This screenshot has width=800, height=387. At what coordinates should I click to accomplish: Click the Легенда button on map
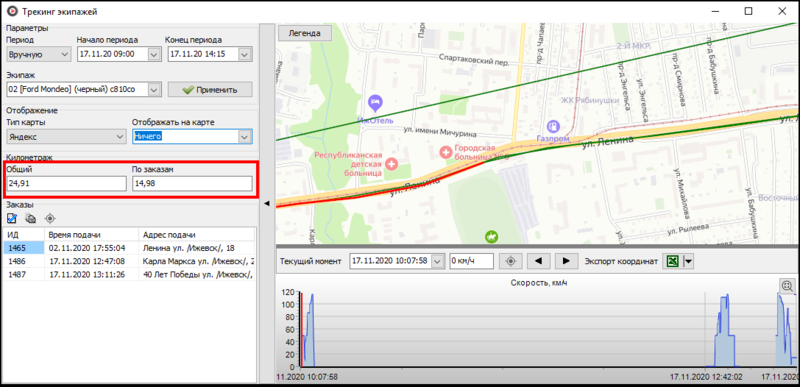(x=305, y=33)
